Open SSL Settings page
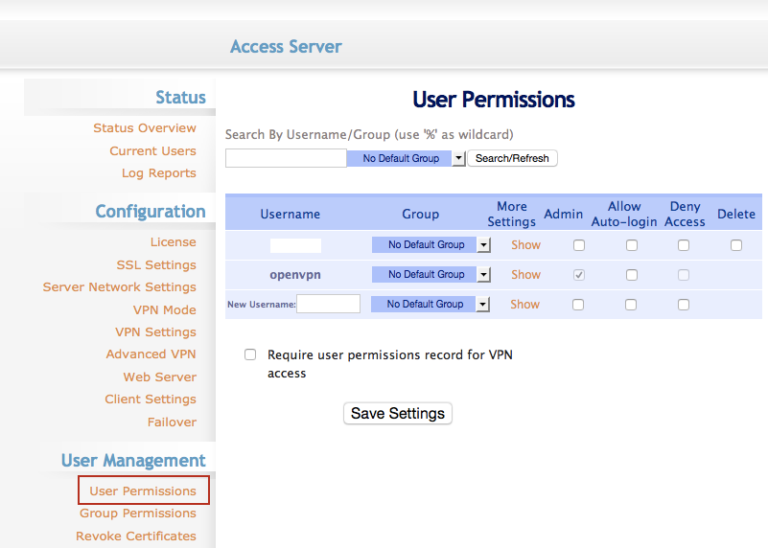This screenshot has height=548, width=768. tap(156, 265)
